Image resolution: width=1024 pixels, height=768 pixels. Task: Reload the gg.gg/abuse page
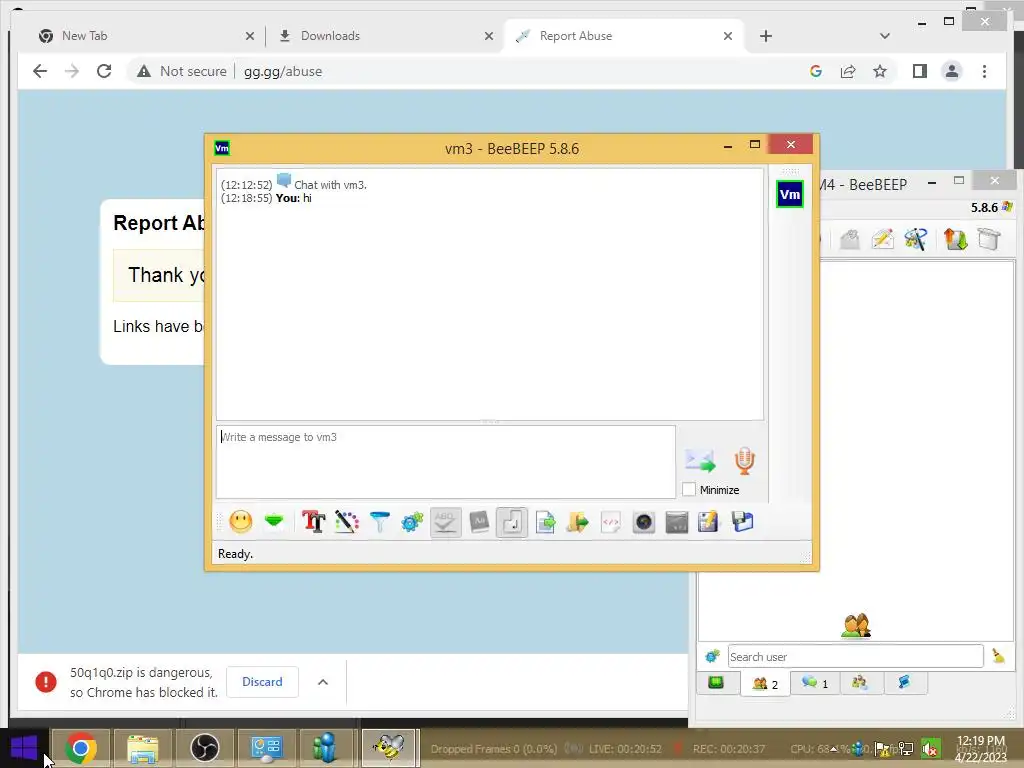coord(104,71)
